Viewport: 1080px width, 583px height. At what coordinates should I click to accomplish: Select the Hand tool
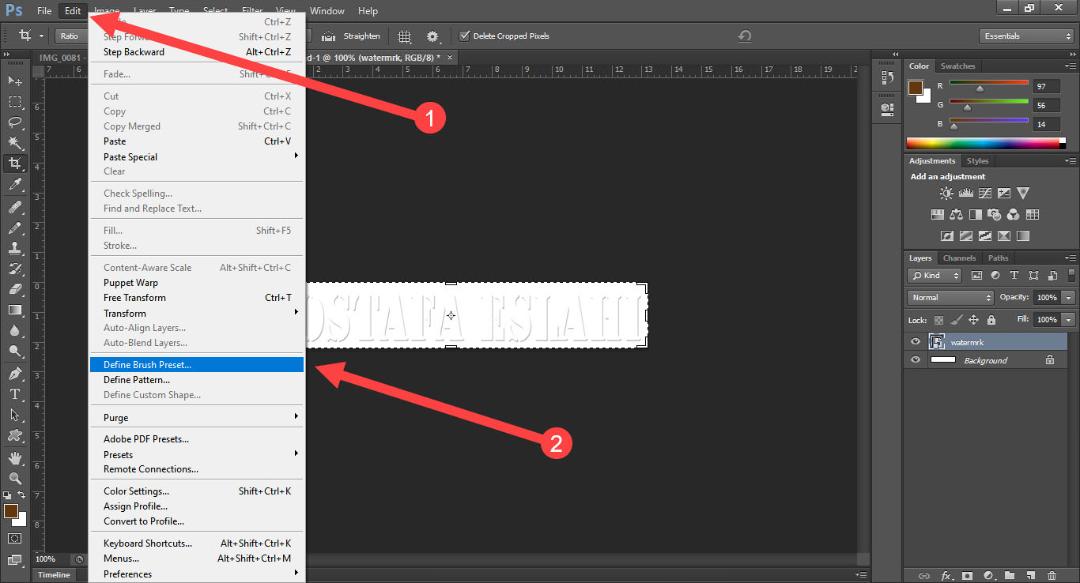tap(14, 458)
